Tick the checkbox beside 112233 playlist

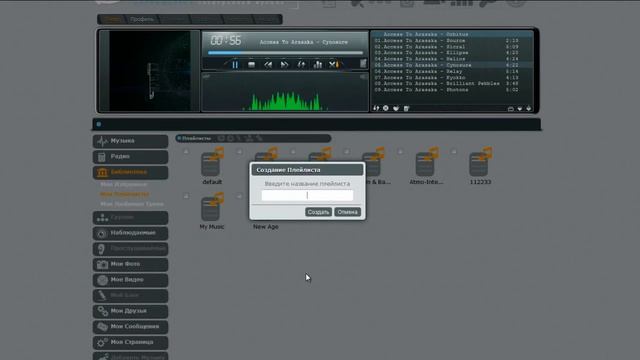(x=454, y=152)
